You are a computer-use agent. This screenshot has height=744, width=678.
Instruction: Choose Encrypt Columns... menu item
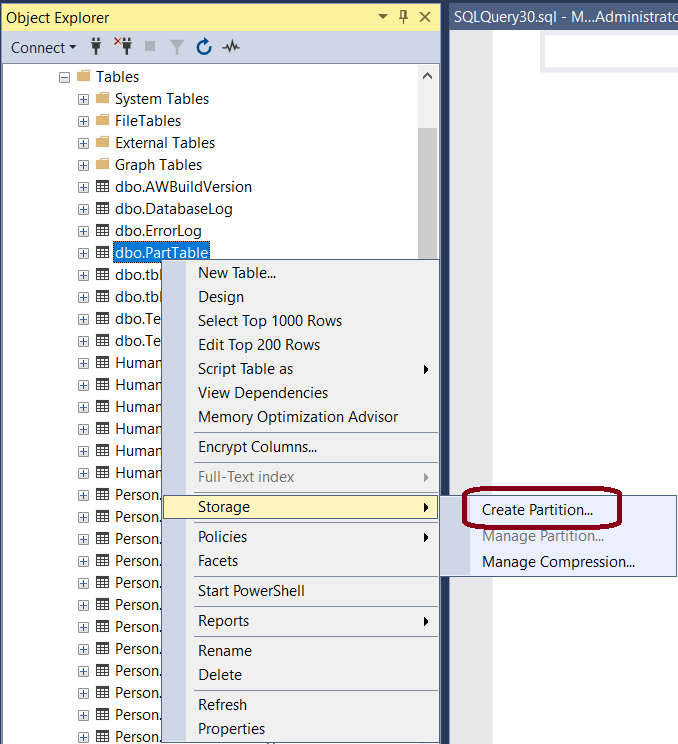(300, 447)
